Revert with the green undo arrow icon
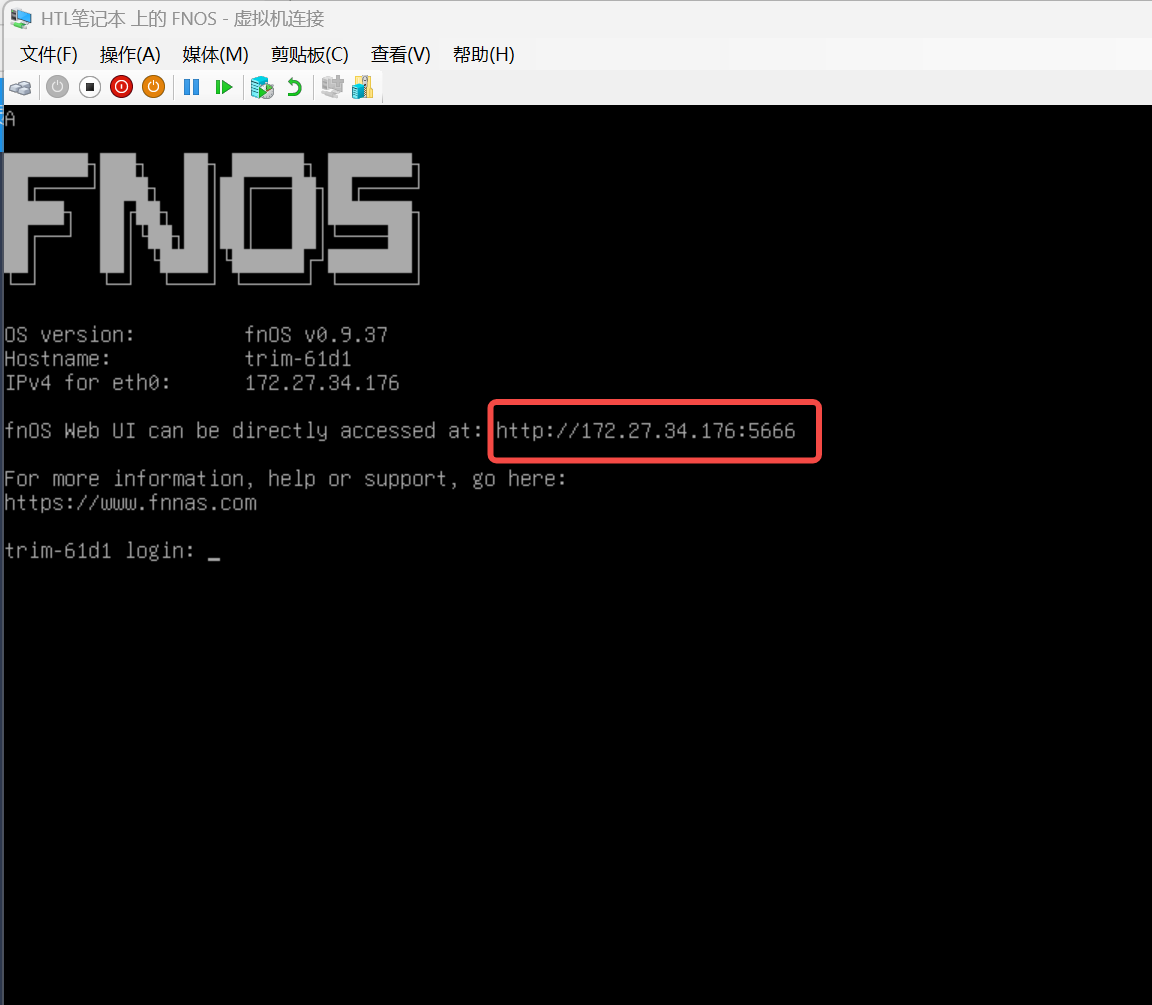Screen dimensions: 1152x1005 [x=294, y=87]
